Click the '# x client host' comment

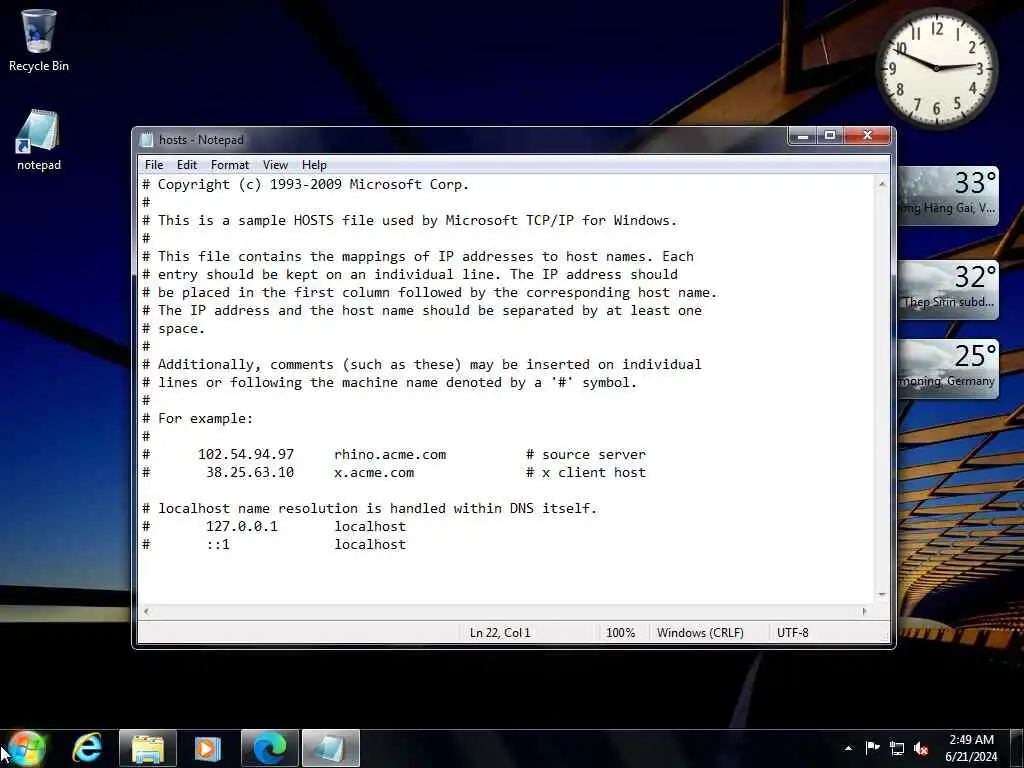coord(586,473)
